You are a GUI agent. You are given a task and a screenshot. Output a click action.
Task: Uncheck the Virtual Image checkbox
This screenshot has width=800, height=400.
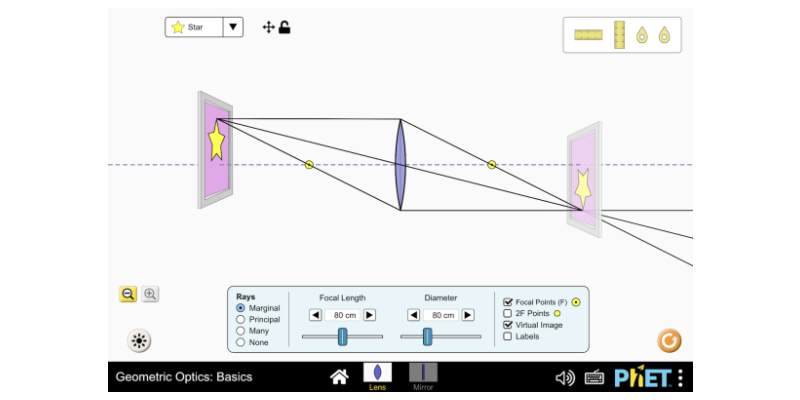508,325
